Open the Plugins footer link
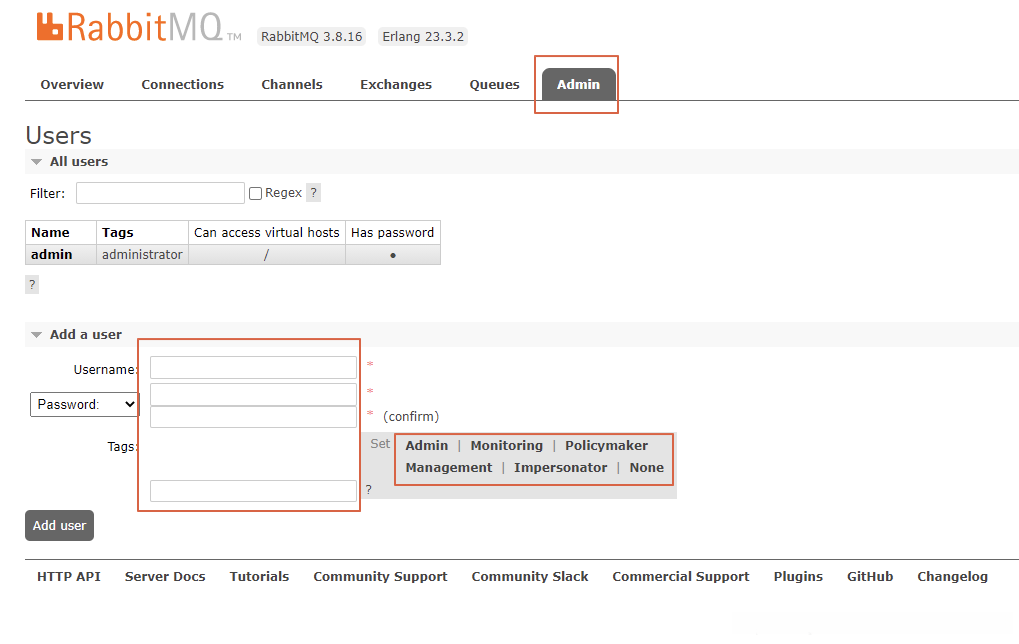 [798, 576]
